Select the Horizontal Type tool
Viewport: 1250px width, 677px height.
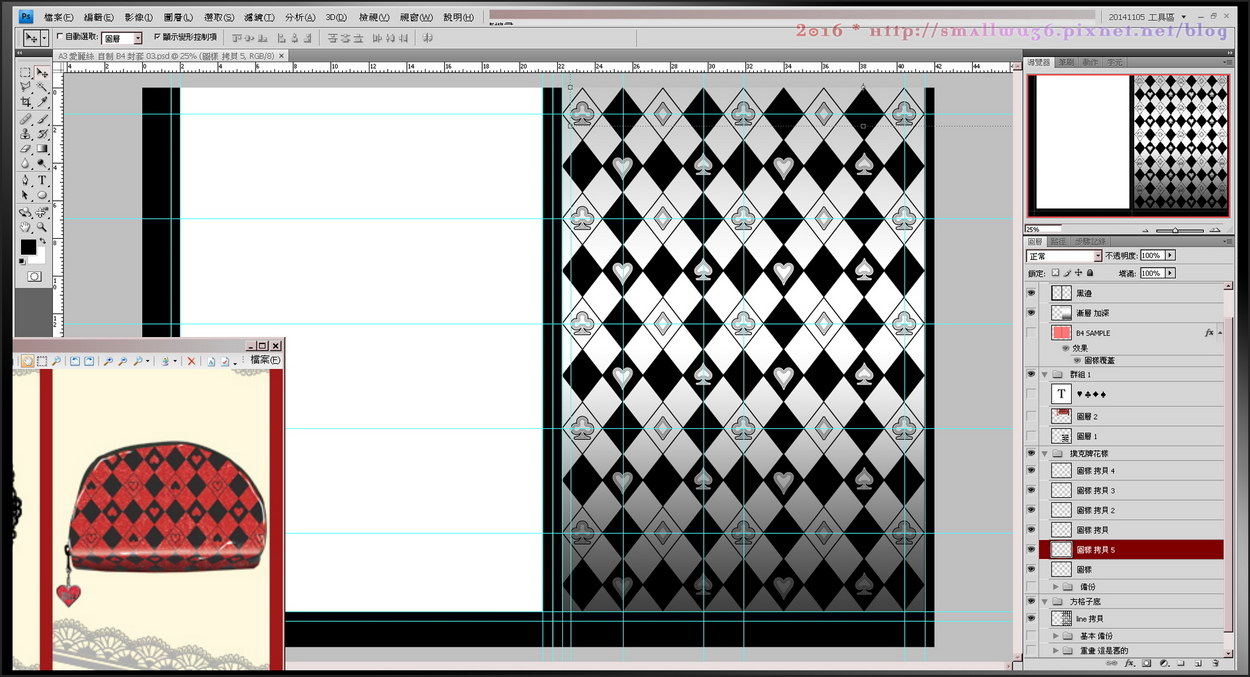pyautogui.click(x=42, y=181)
